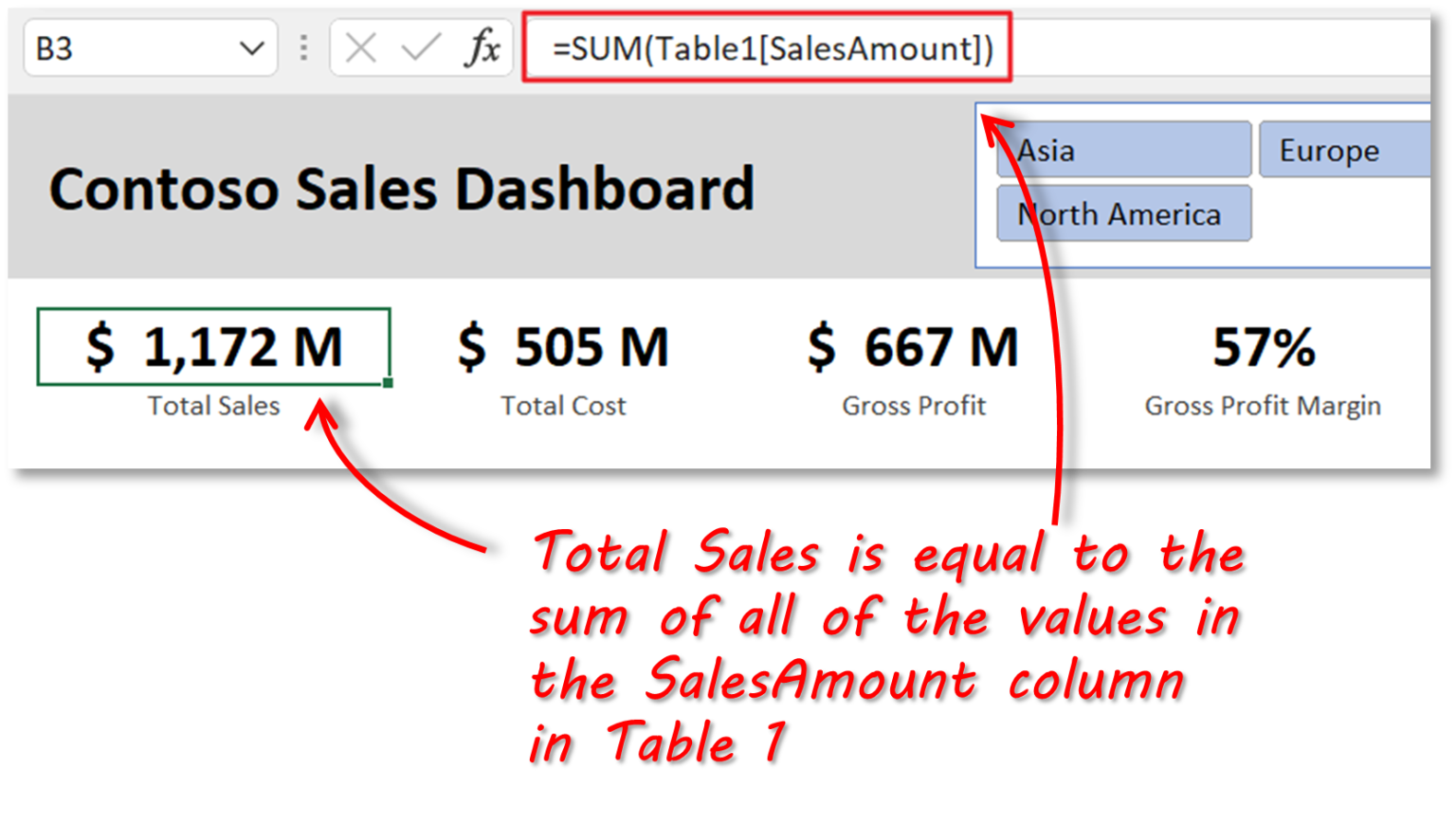
Task: Select the $ 505 M cell
Action: (563, 346)
